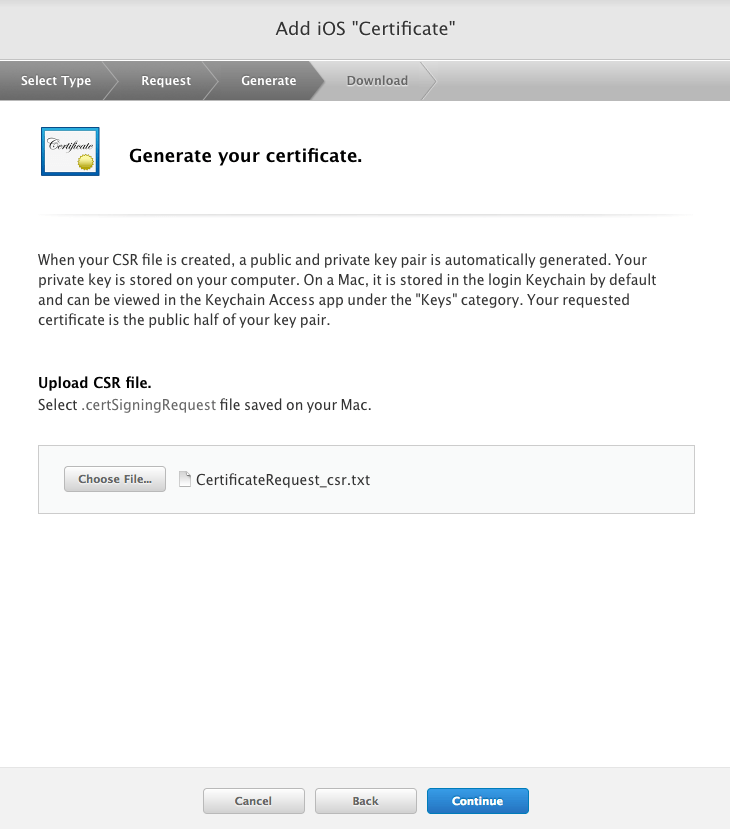This screenshot has height=829, width=730.
Task: Click the 'Upload CSR file.' heading
Action: click(x=95, y=382)
